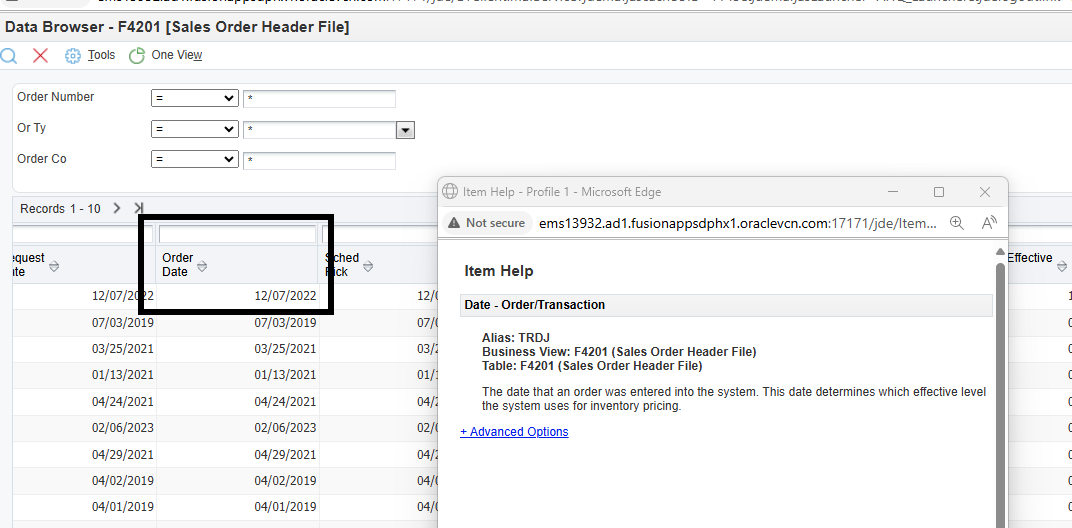Select Request Date cell 12/07/2022
1072x528 pixels.
84,296
